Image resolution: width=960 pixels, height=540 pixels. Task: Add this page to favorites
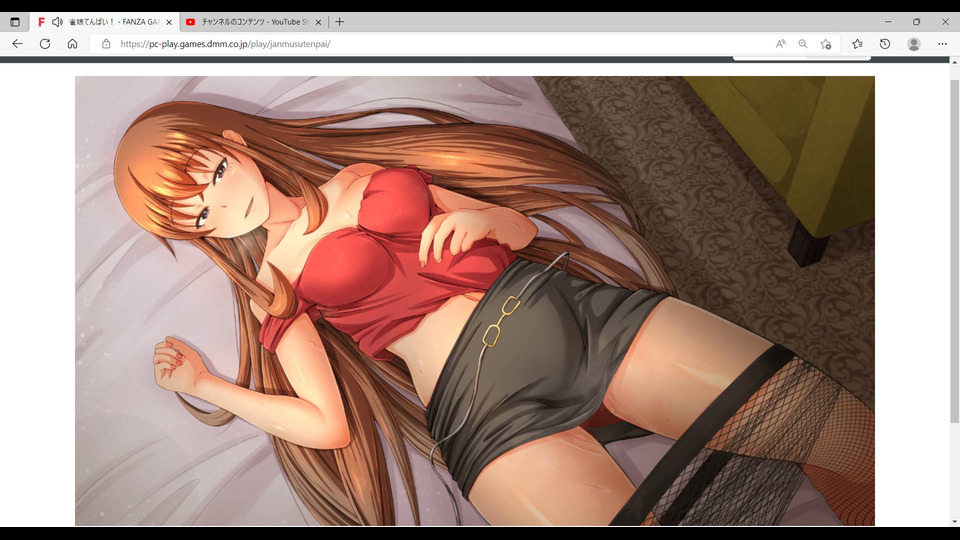[826, 44]
